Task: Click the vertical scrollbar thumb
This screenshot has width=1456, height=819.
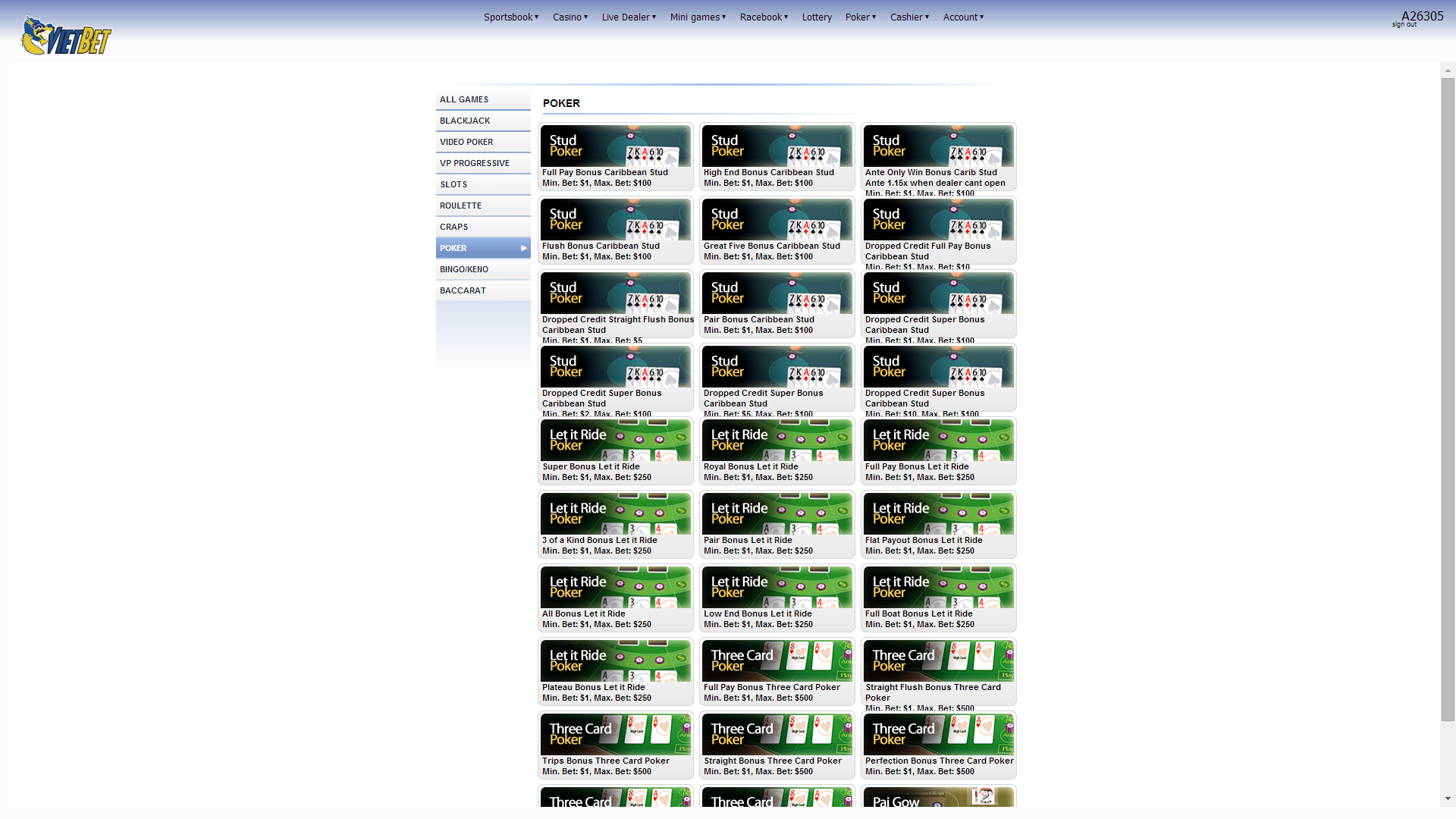Action: coord(1448,399)
